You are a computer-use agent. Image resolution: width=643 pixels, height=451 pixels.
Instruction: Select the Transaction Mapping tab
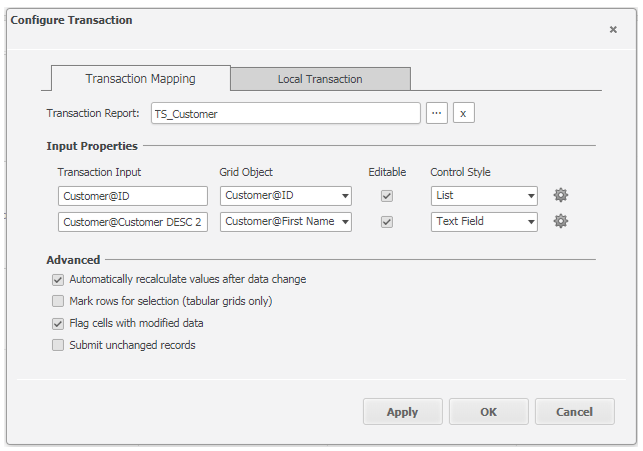click(140, 79)
